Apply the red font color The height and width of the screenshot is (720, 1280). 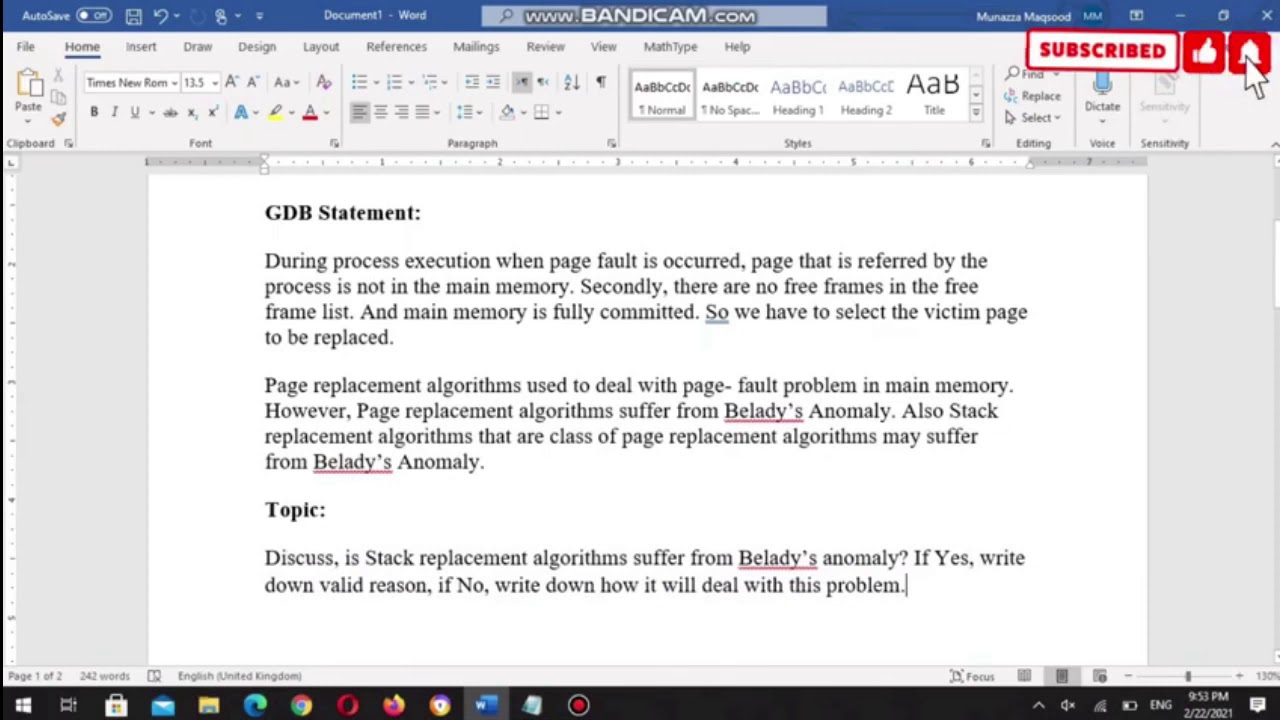pyautogui.click(x=310, y=112)
